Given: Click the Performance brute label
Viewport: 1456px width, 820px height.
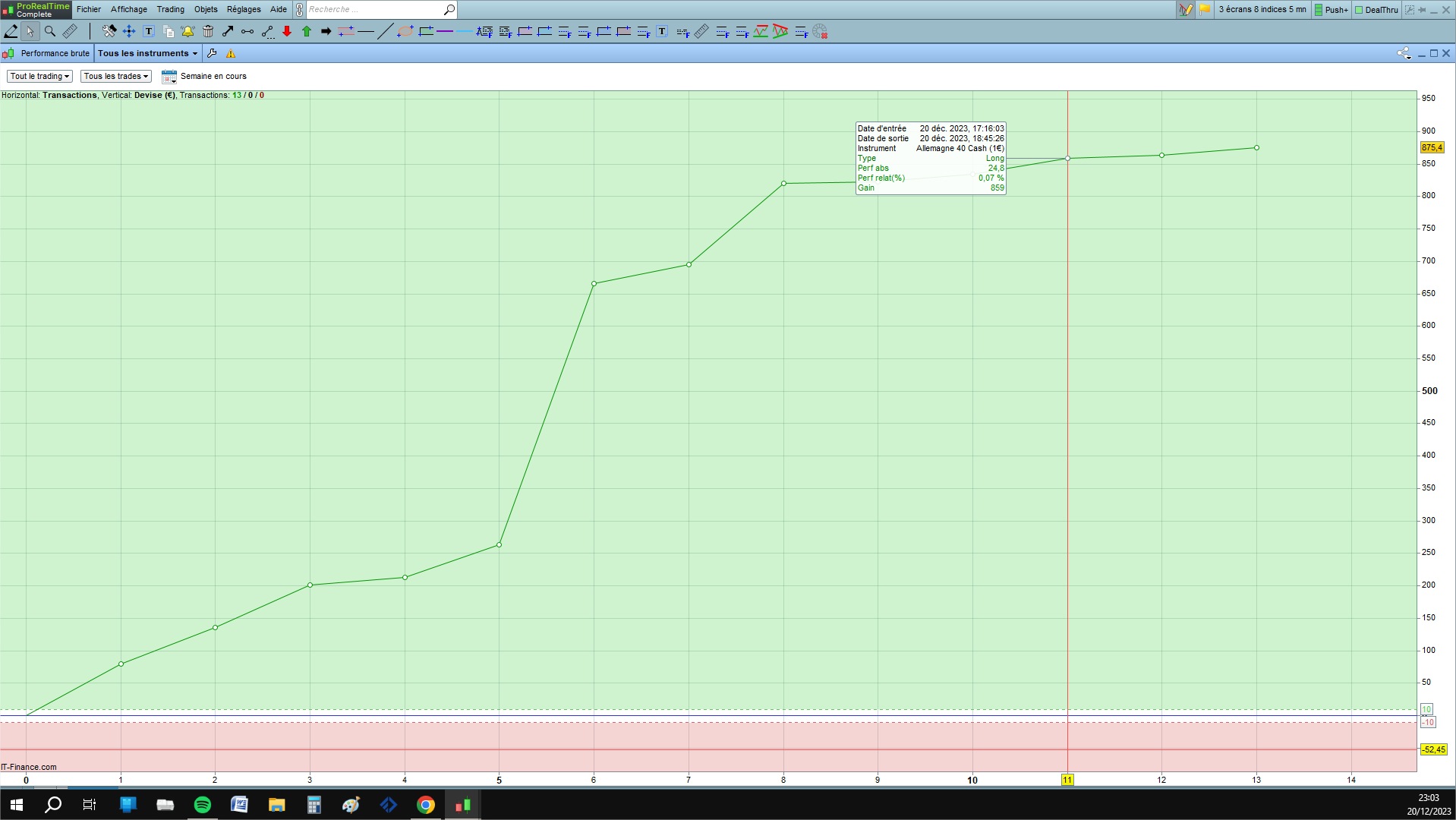Looking at the screenshot, I should [55, 53].
